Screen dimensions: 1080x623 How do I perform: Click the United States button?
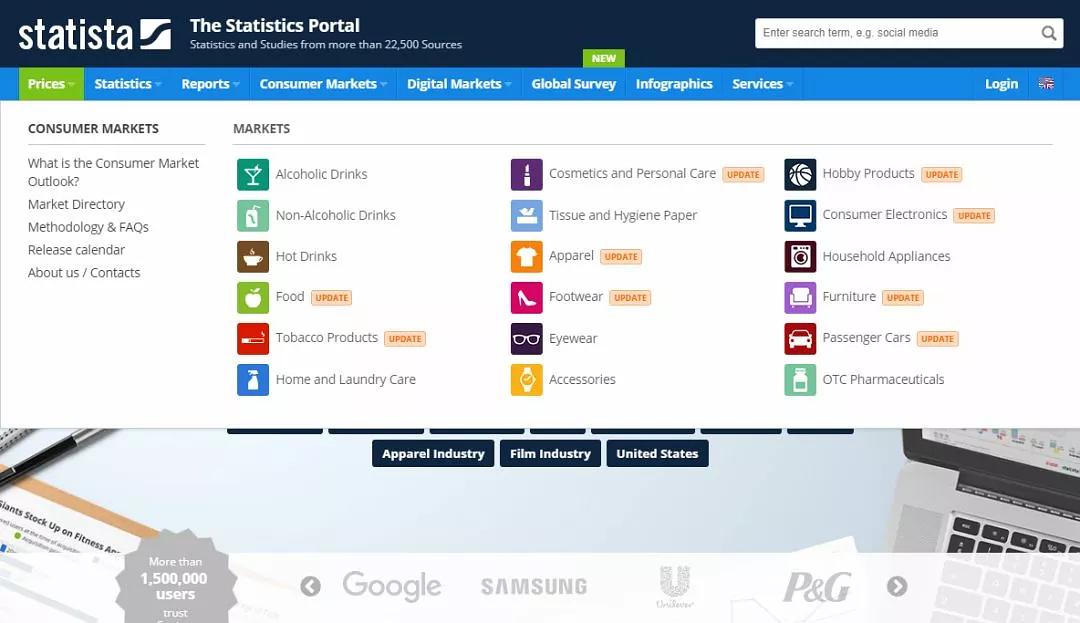[657, 454]
